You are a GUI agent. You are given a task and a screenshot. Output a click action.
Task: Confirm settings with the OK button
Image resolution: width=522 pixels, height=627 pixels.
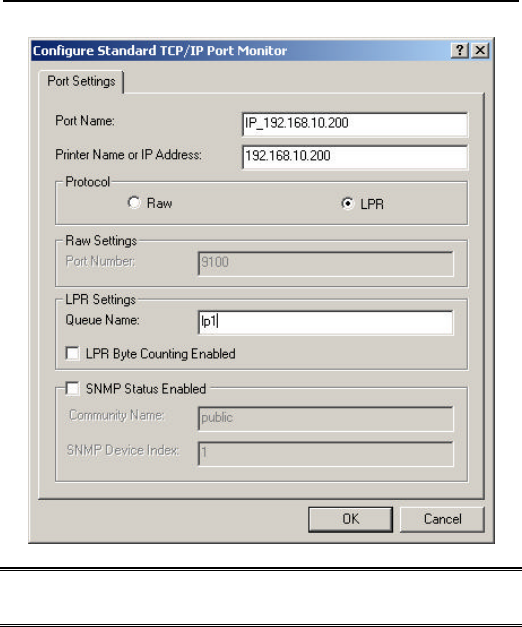point(350,519)
